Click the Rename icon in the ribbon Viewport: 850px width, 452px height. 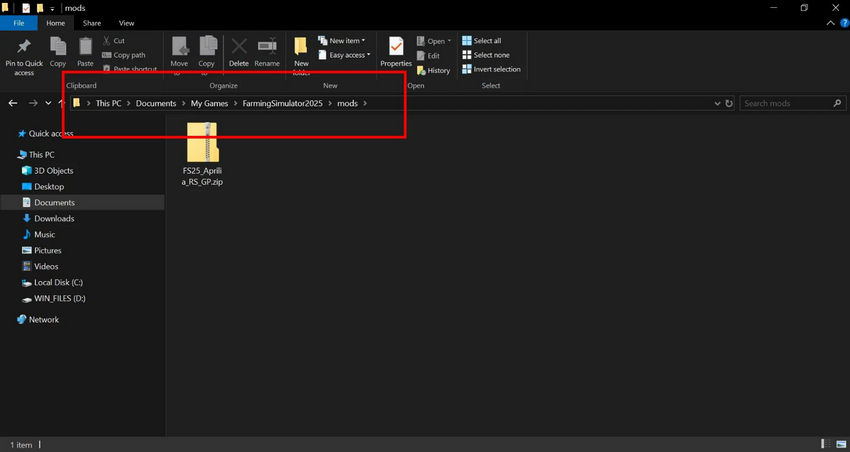point(267,50)
